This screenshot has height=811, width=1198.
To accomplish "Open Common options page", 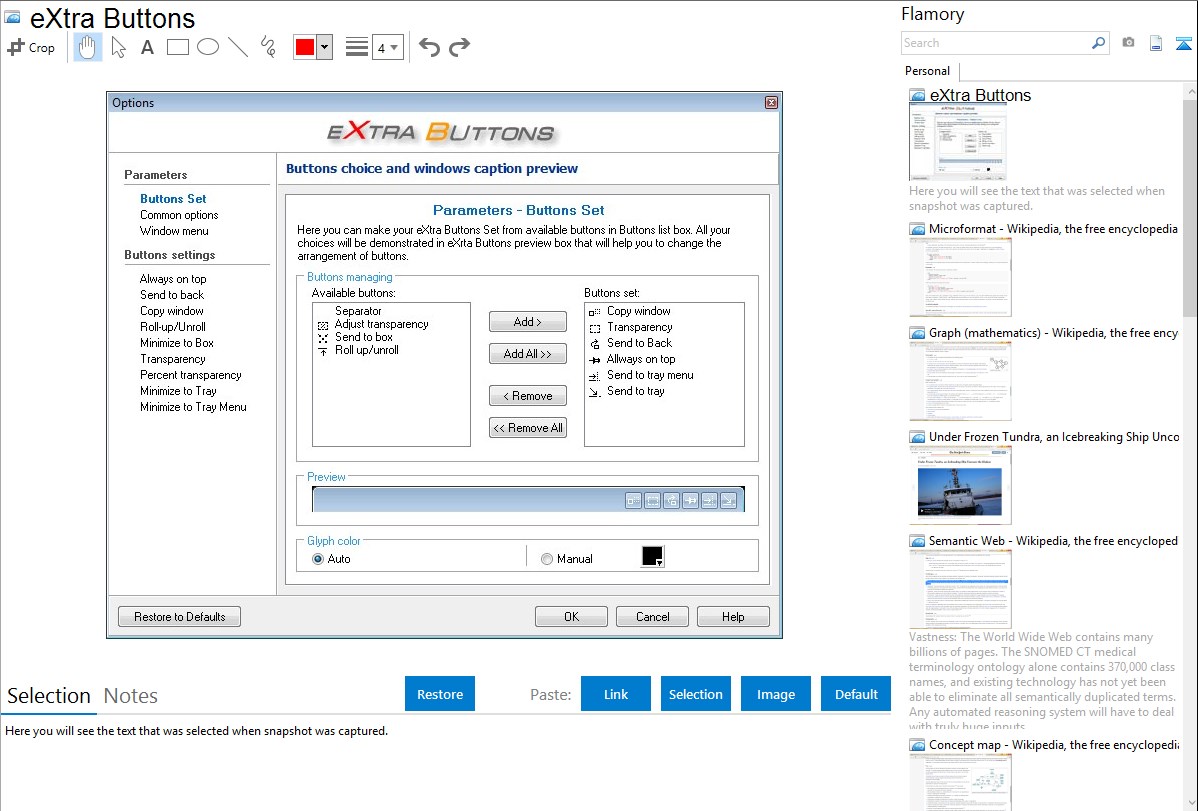I will pos(179,215).
